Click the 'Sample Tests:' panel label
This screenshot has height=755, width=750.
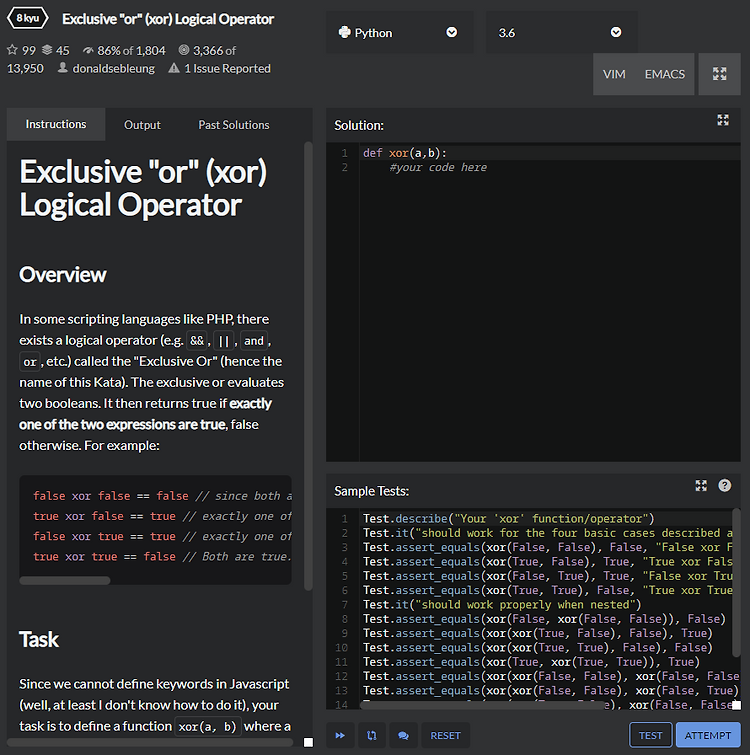click(x=372, y=491)
